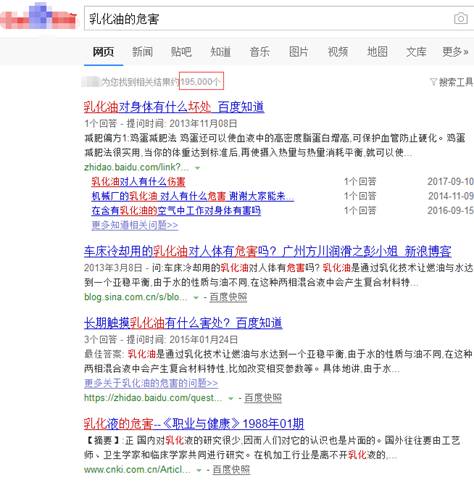Open the 更多» menu
Image resolution: width=474 pixels, height=488 pixels.
(455, 52)
